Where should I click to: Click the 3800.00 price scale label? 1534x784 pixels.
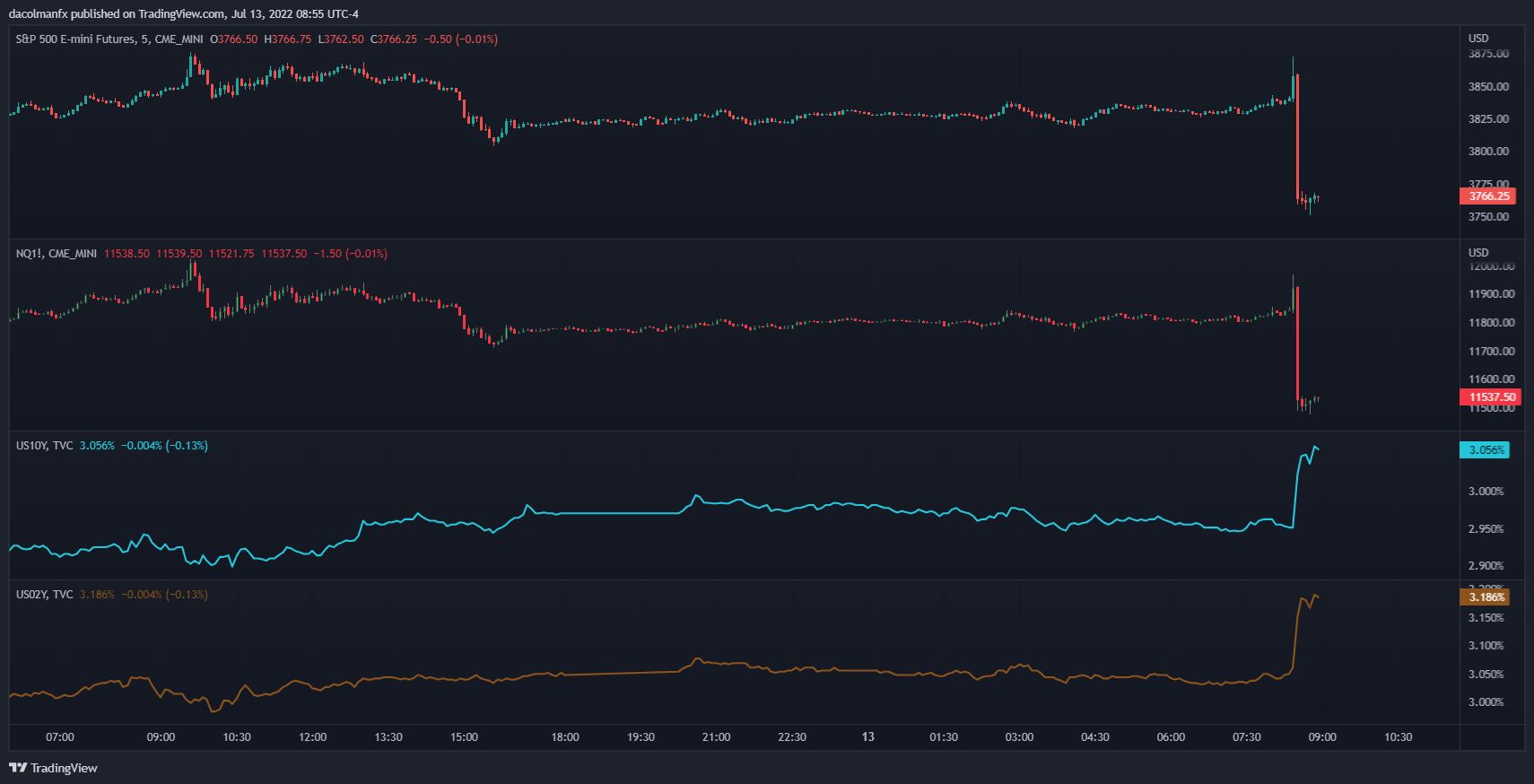click(1488, 152)
